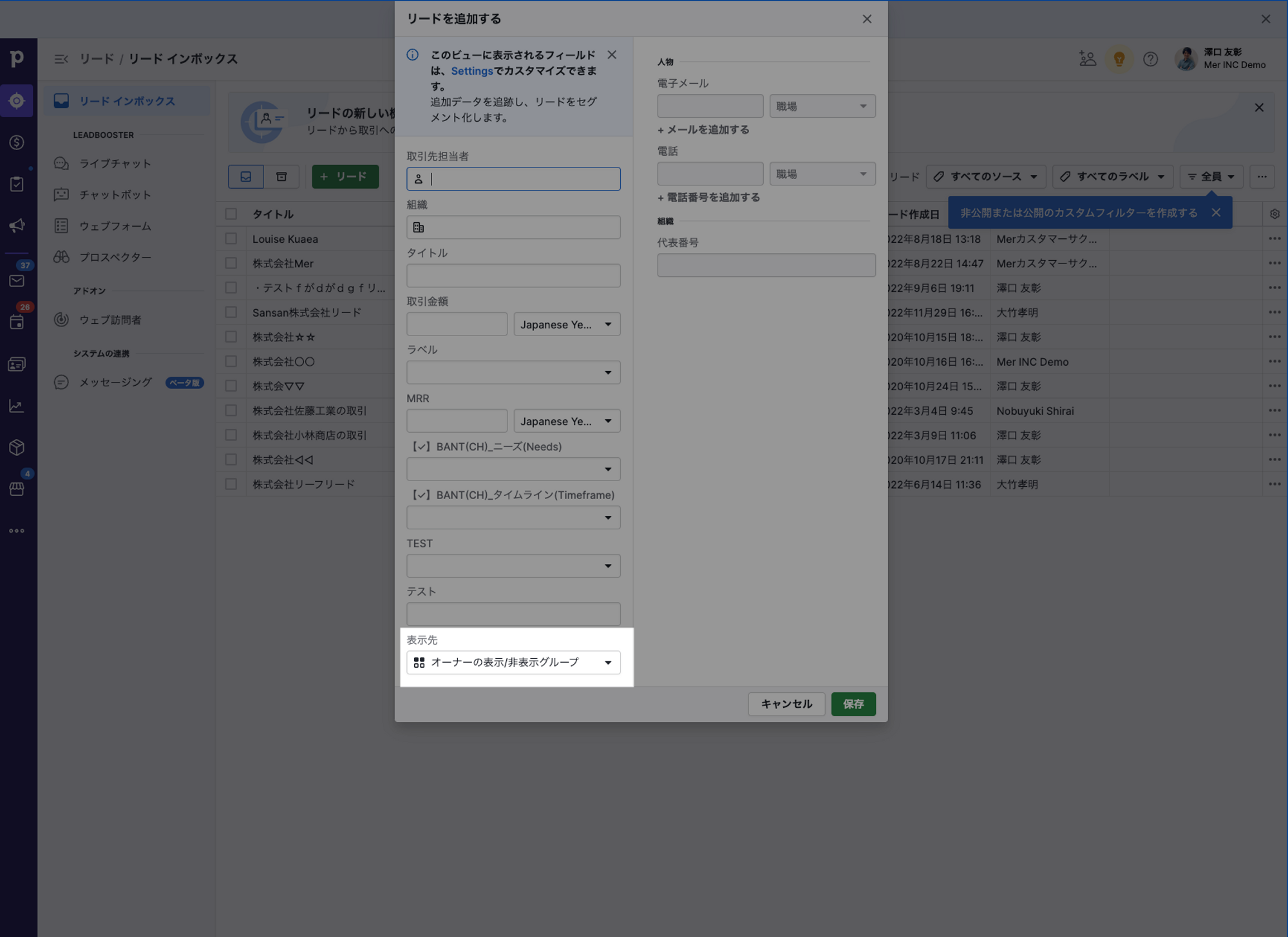Image resolution: width=1288 pixels, height=937 pixels.
Task: Open Sales Assistant lightbulb icon
Action: [x=1119, y=59]
